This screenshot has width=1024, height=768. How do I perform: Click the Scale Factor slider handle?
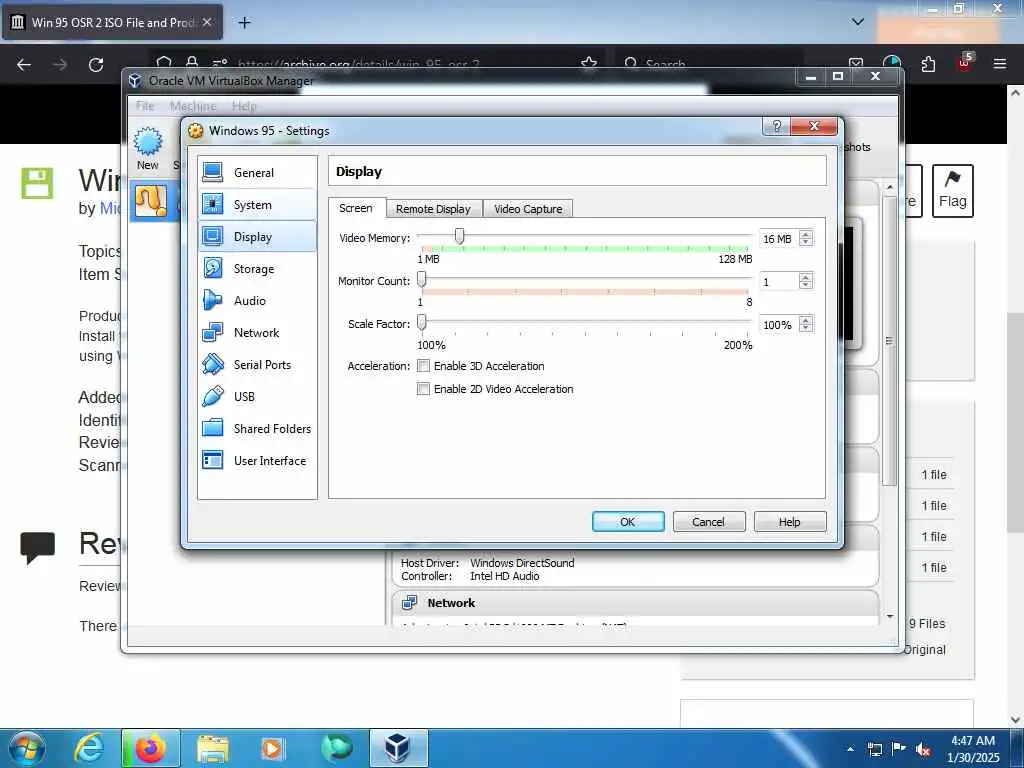tap(422, 322)
